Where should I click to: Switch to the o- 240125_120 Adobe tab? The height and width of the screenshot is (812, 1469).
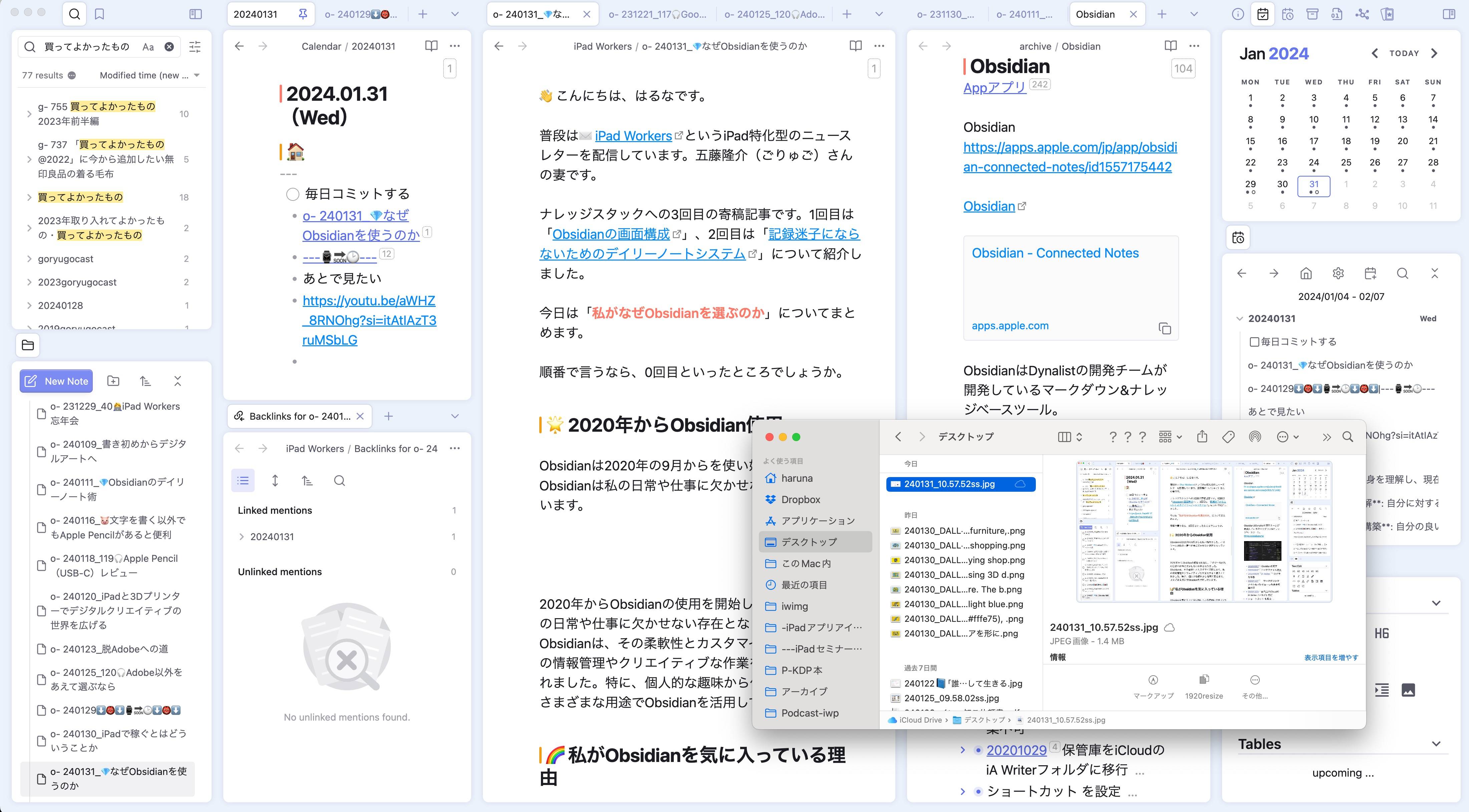coord(775,14)
